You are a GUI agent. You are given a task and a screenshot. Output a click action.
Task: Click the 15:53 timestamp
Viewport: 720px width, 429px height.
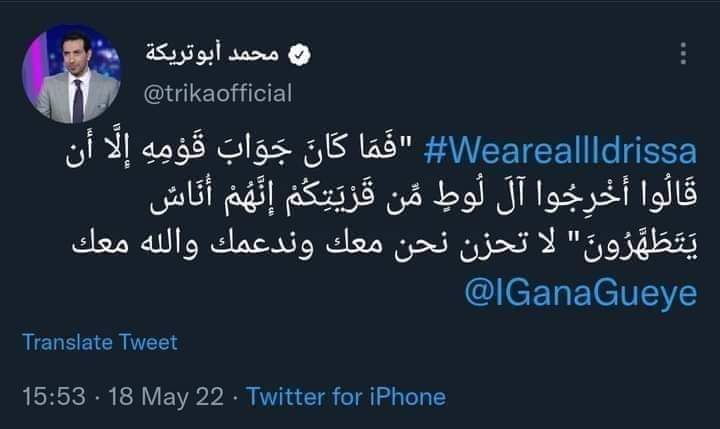pos(54,396)
